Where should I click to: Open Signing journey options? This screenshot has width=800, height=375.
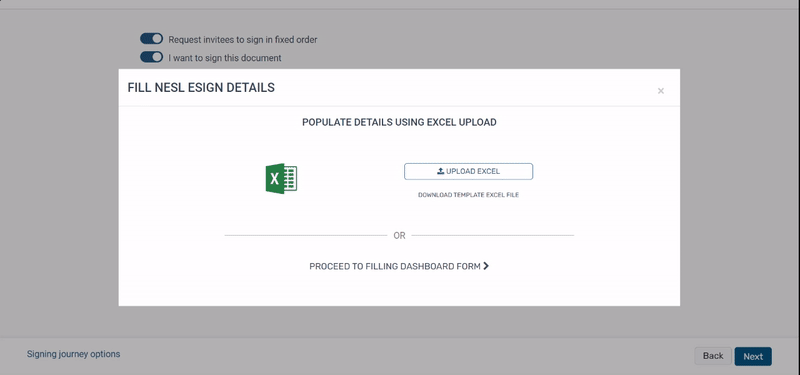(73, 354)
